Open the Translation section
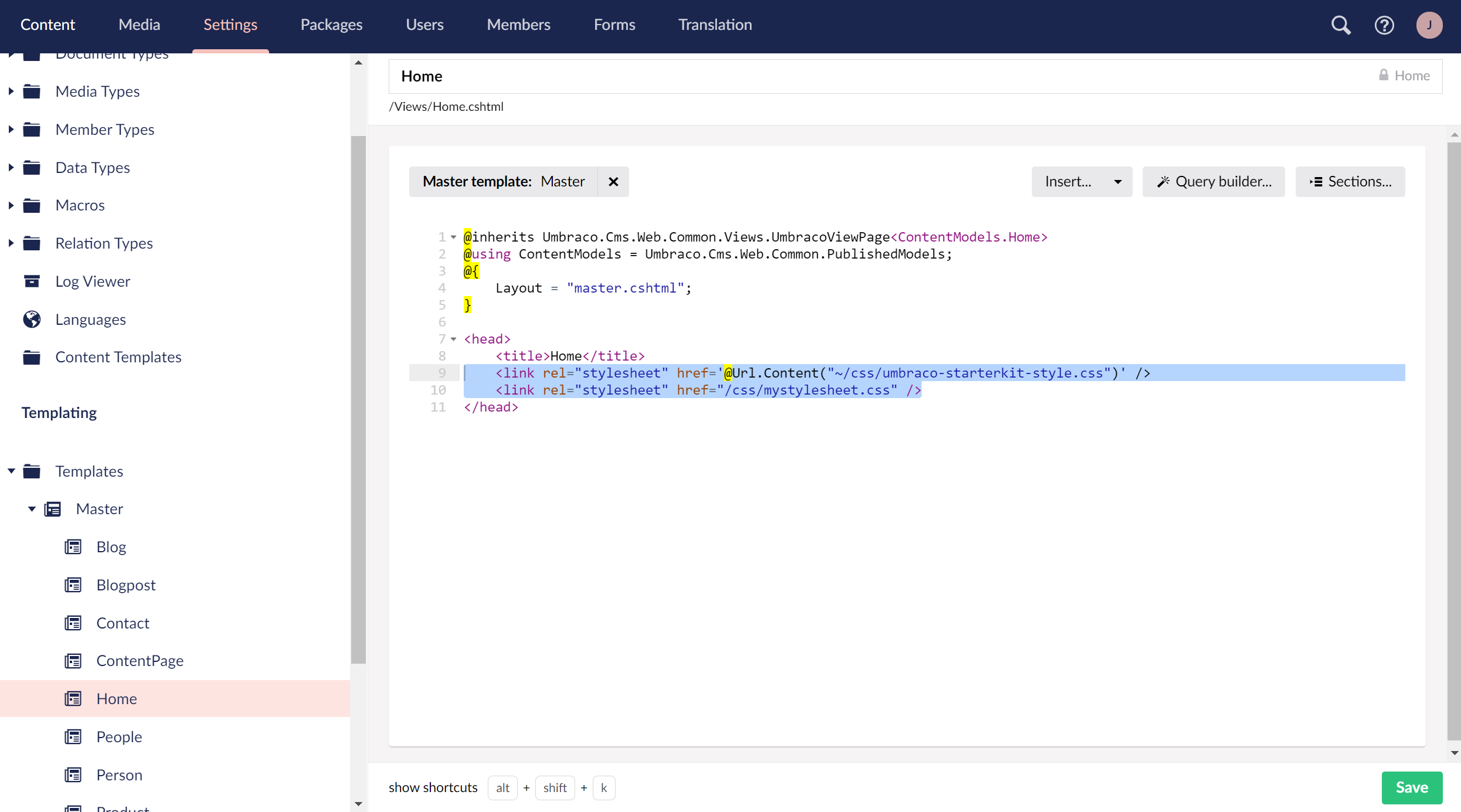This screenshot has width=1461, height=812. (x=715, y=25)
